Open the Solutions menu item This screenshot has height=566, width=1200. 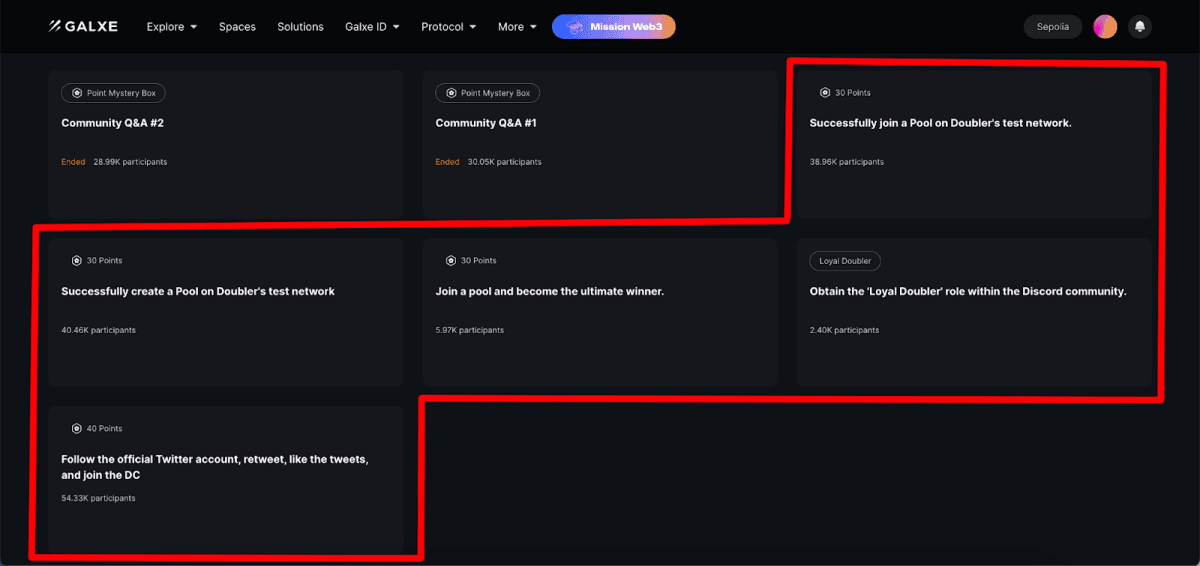click(300, 27)
